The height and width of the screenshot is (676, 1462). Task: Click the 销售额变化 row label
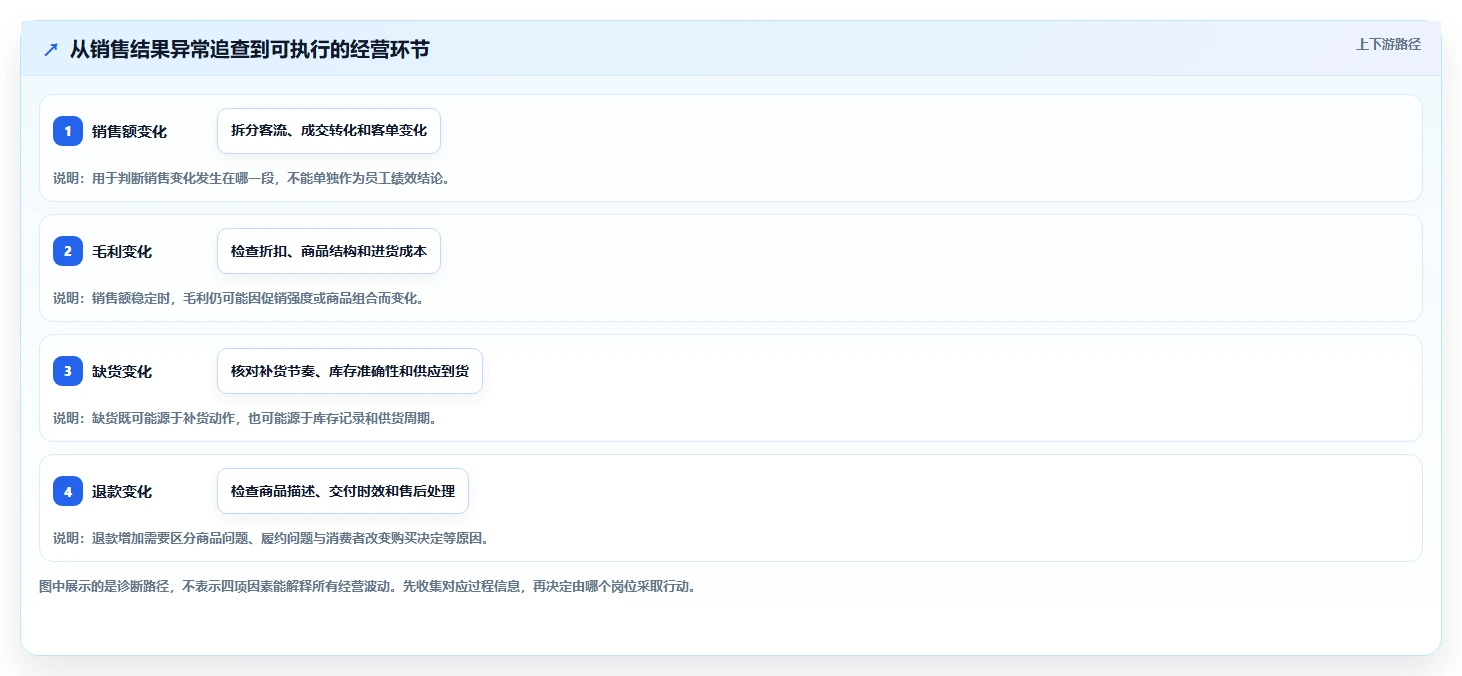(x=129, y=131)
